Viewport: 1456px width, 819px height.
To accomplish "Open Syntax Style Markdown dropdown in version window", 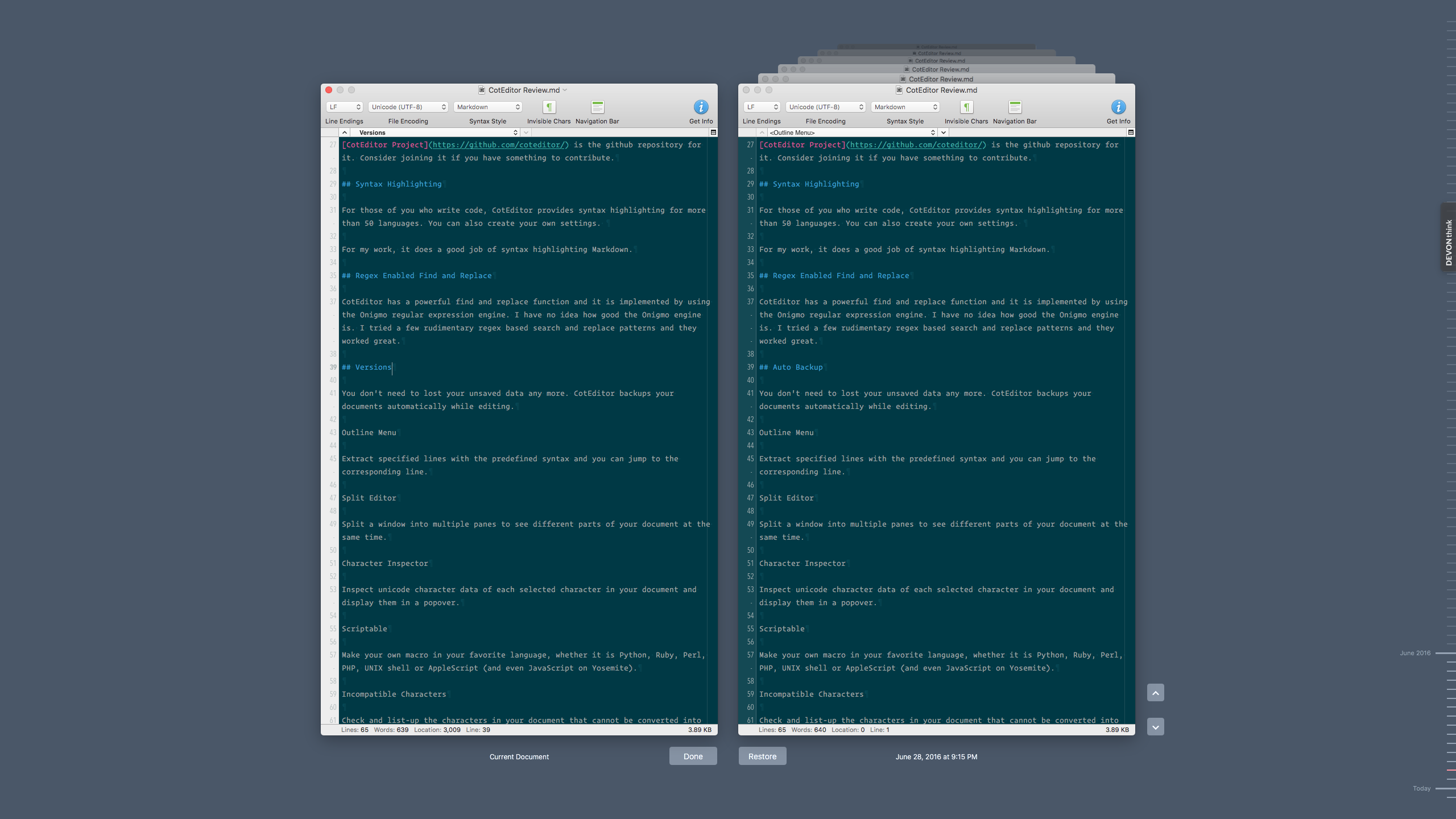I will pyautogui.click(x=905, y=107).
